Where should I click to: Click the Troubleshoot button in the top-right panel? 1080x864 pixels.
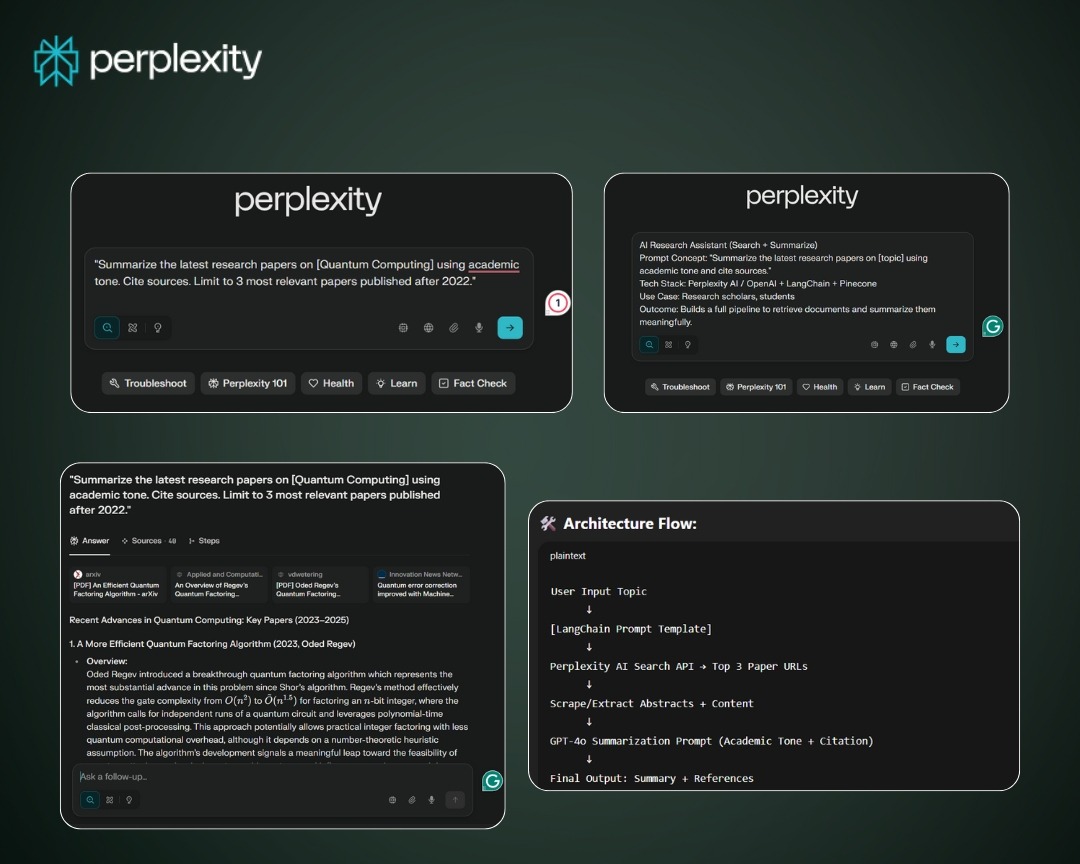tap(680, 387)
